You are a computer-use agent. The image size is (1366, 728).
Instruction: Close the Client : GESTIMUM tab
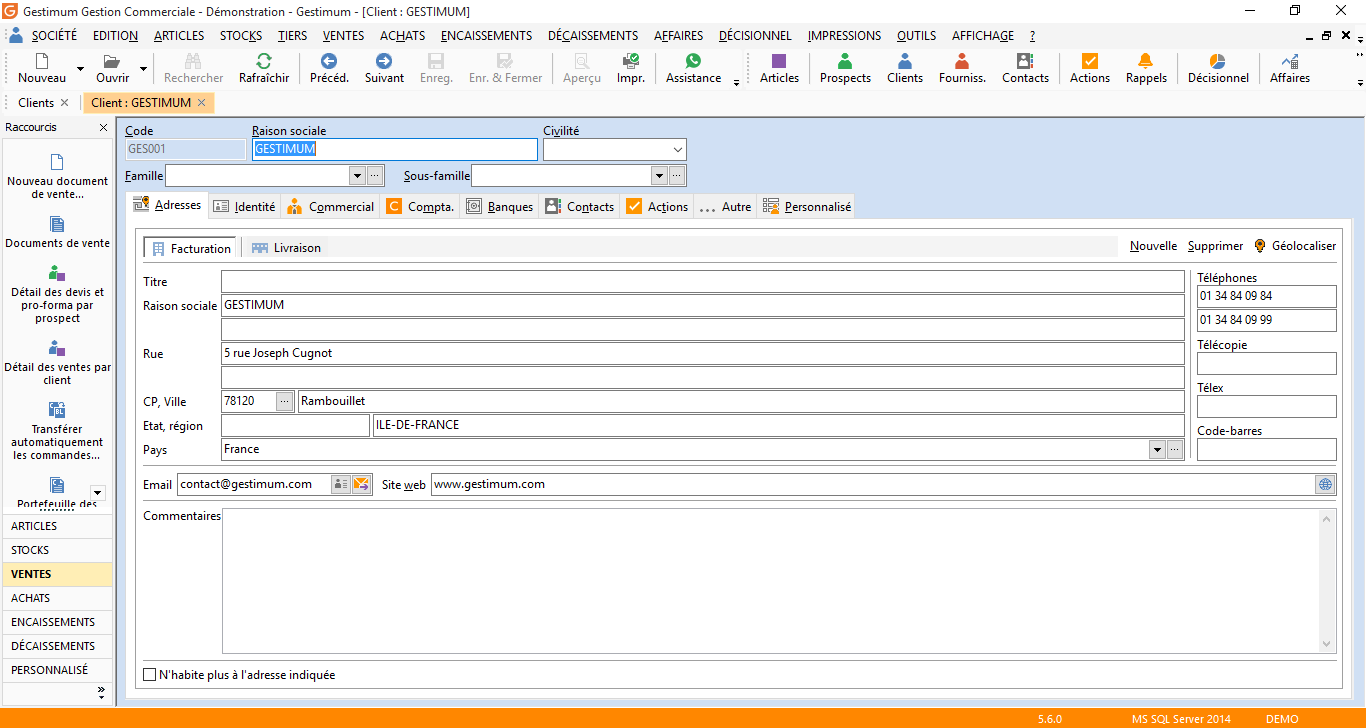201,103
